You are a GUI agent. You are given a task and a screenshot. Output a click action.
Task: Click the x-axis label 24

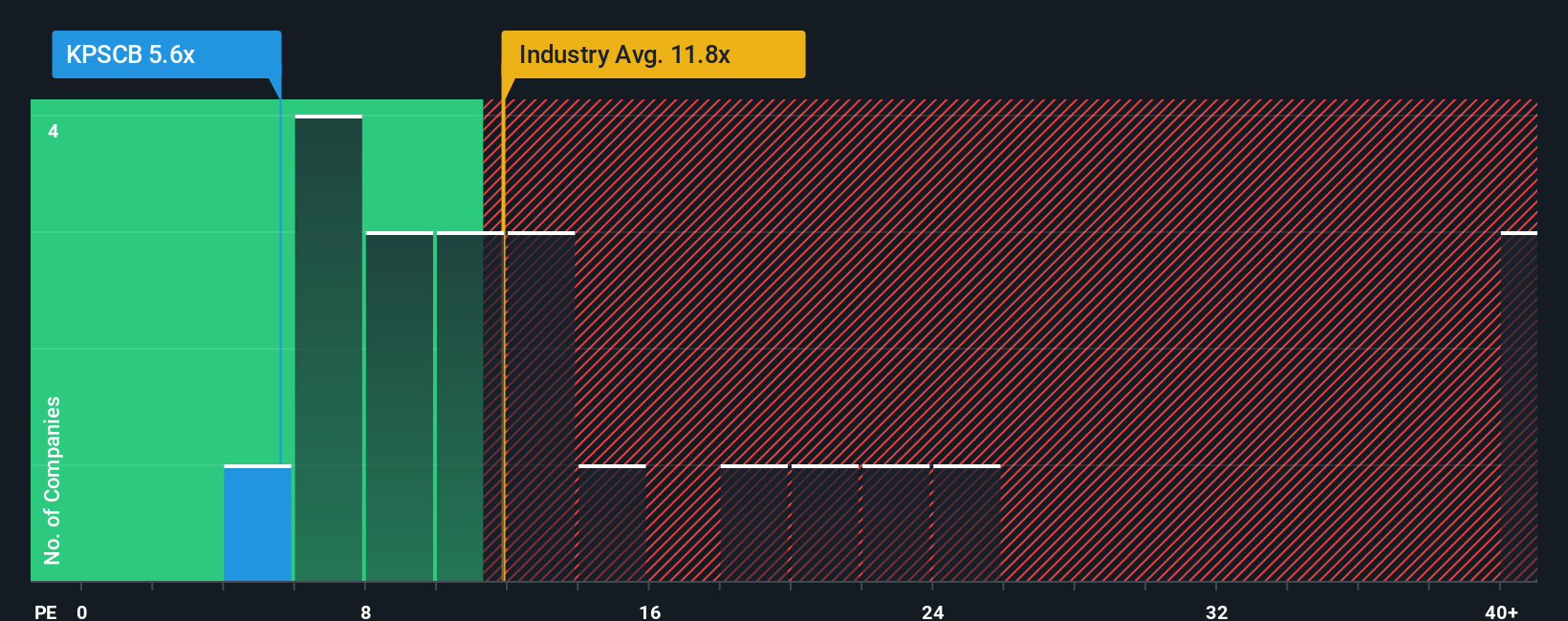point(933,611)
